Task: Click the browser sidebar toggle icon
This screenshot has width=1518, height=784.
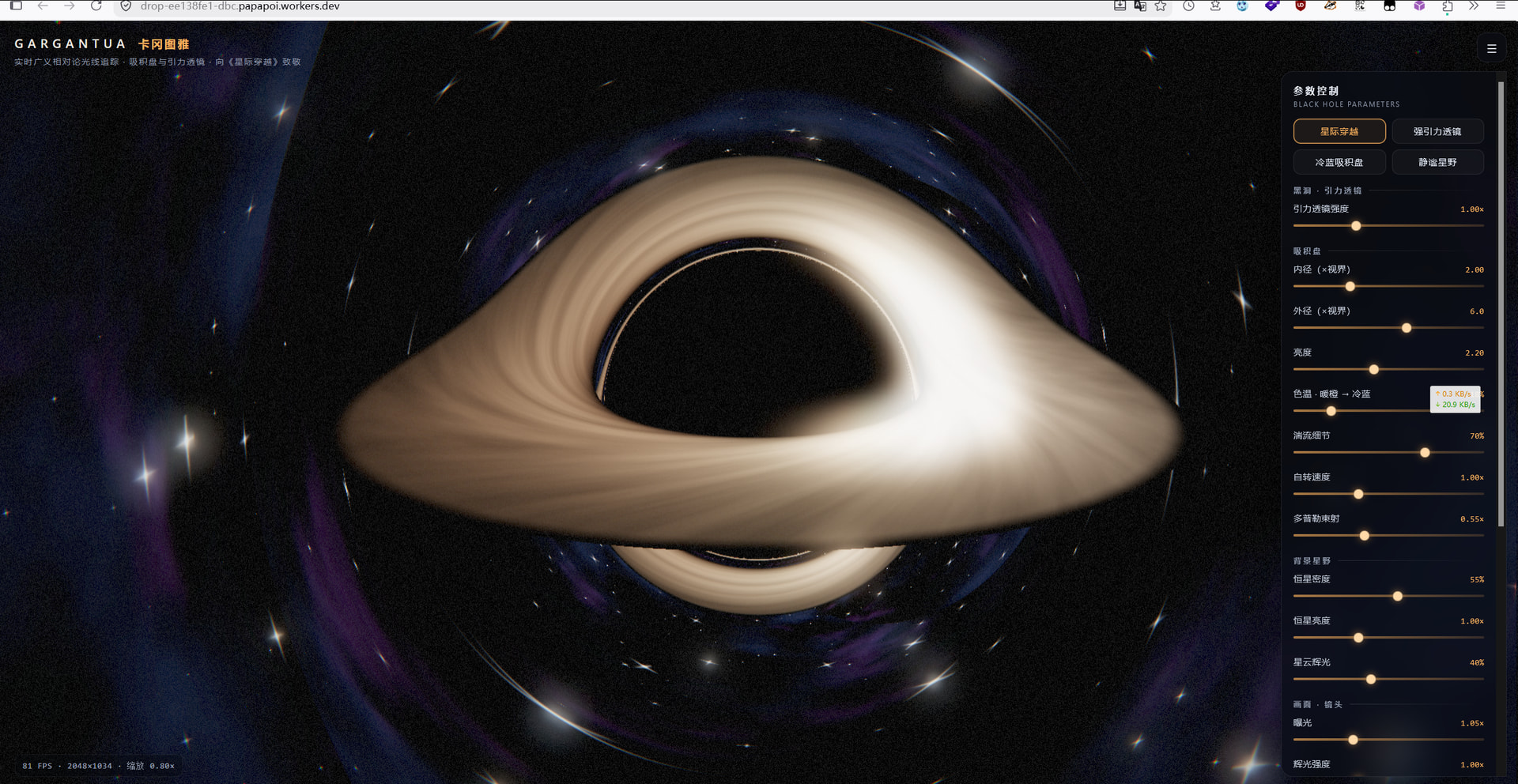Action: [x=16, y=6]
